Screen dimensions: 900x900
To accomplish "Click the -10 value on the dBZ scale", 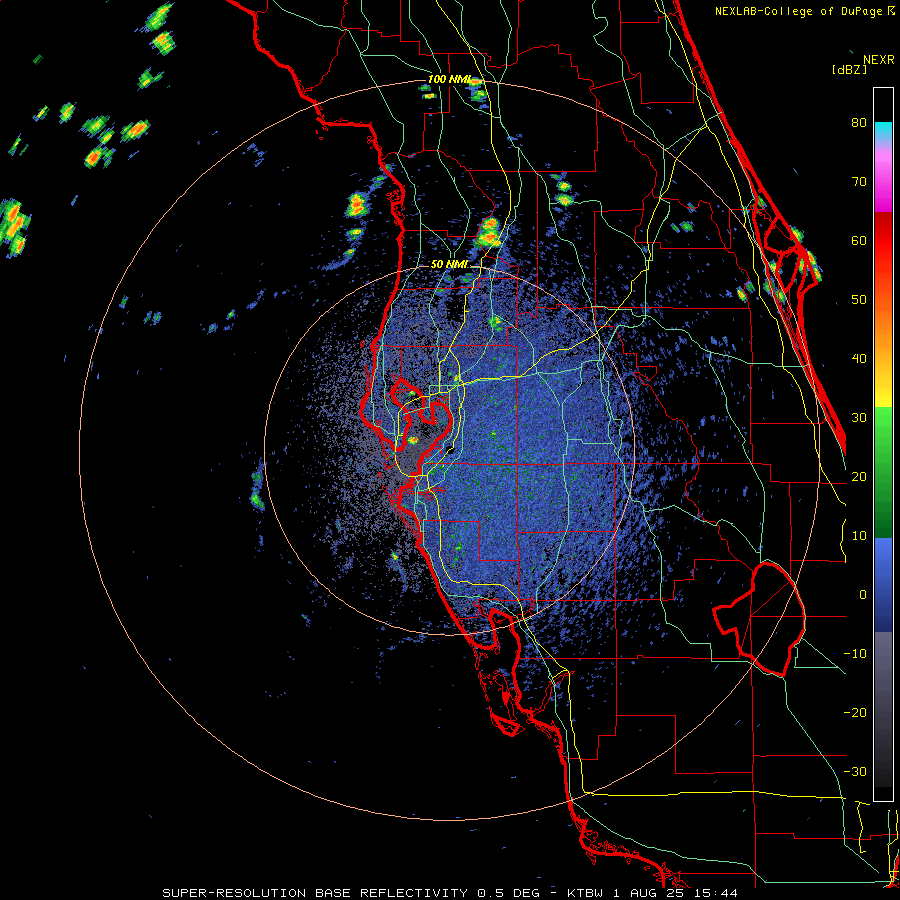I will click(x=855, y=654).
